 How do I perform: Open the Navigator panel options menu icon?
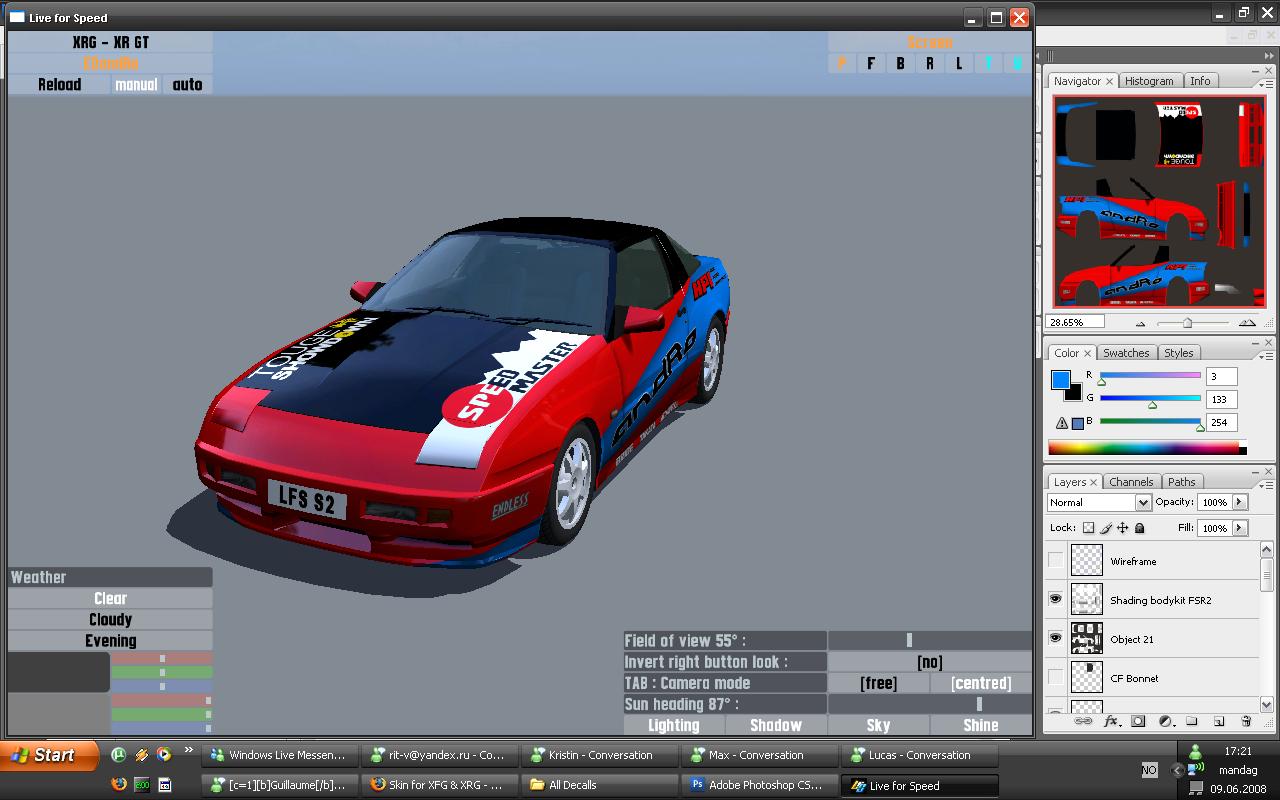[1265, 83]
